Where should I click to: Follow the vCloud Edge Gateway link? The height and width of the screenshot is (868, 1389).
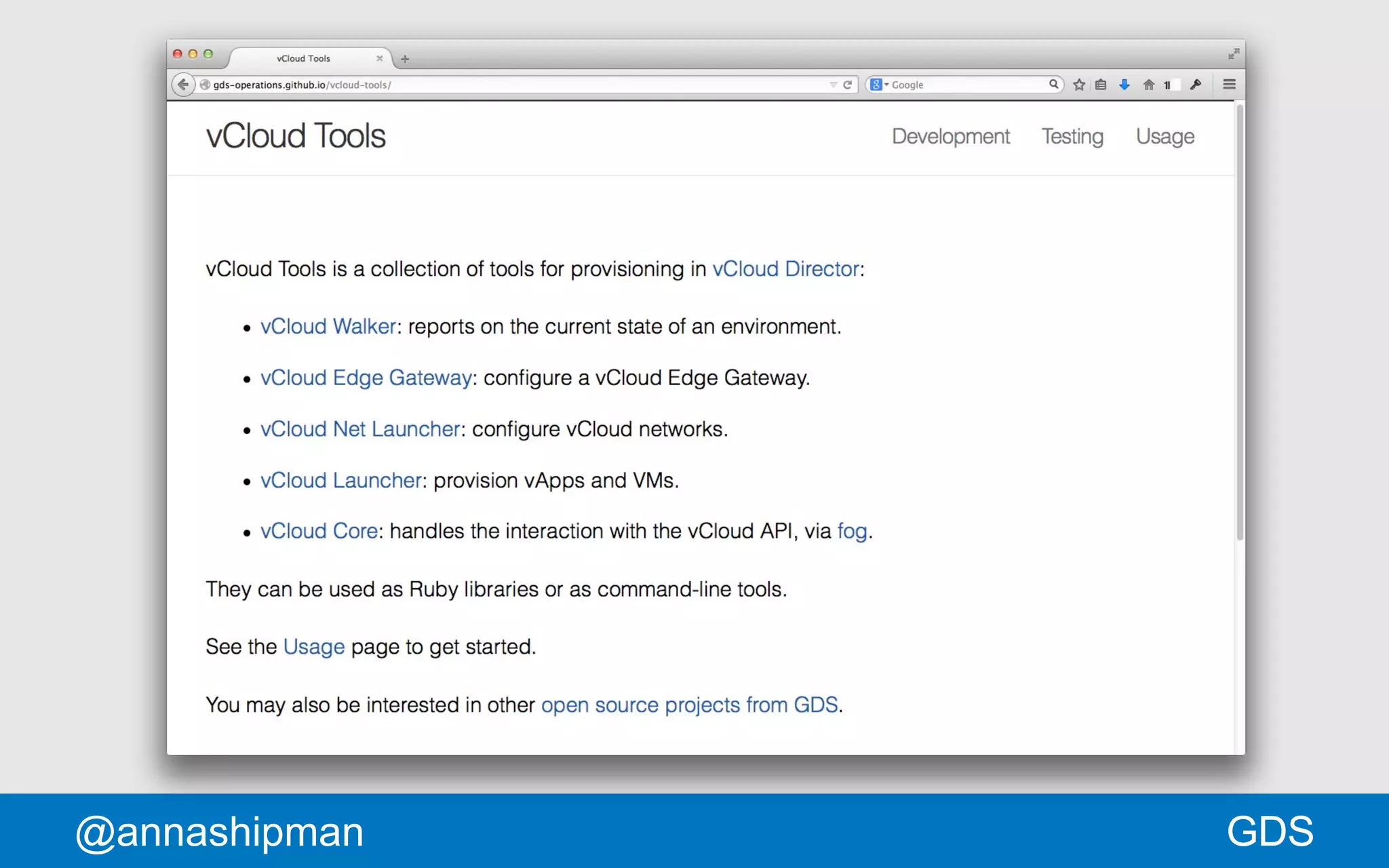pyautogui.click(x=366, y=378)
